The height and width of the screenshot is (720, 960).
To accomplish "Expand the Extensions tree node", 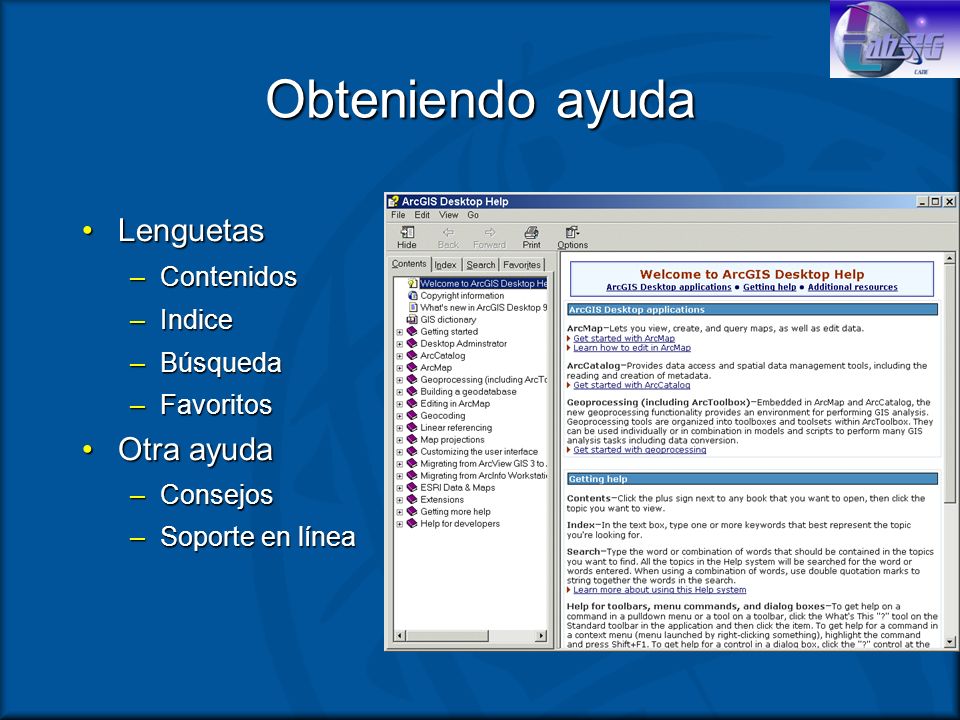I will [399, 500].
